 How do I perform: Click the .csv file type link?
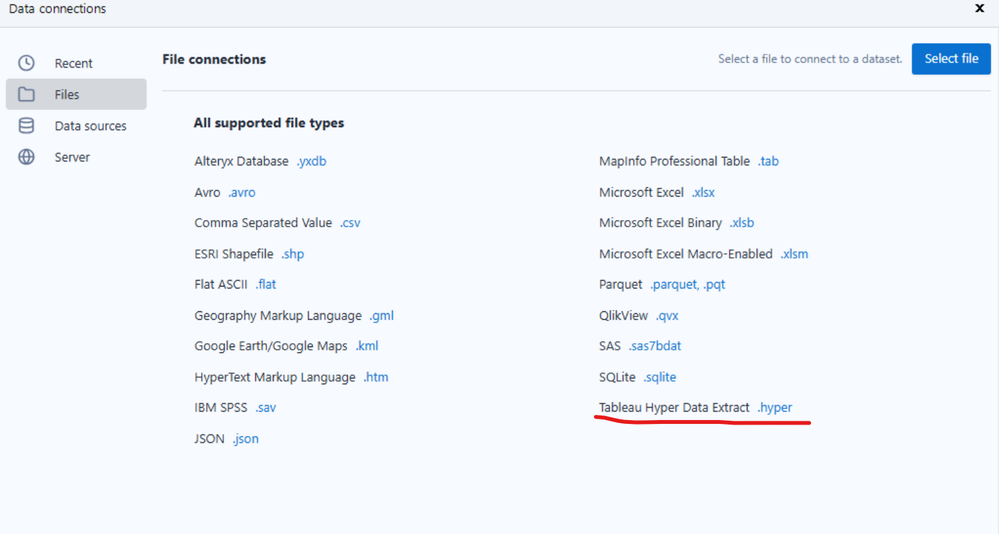click(x=350, y=223)
